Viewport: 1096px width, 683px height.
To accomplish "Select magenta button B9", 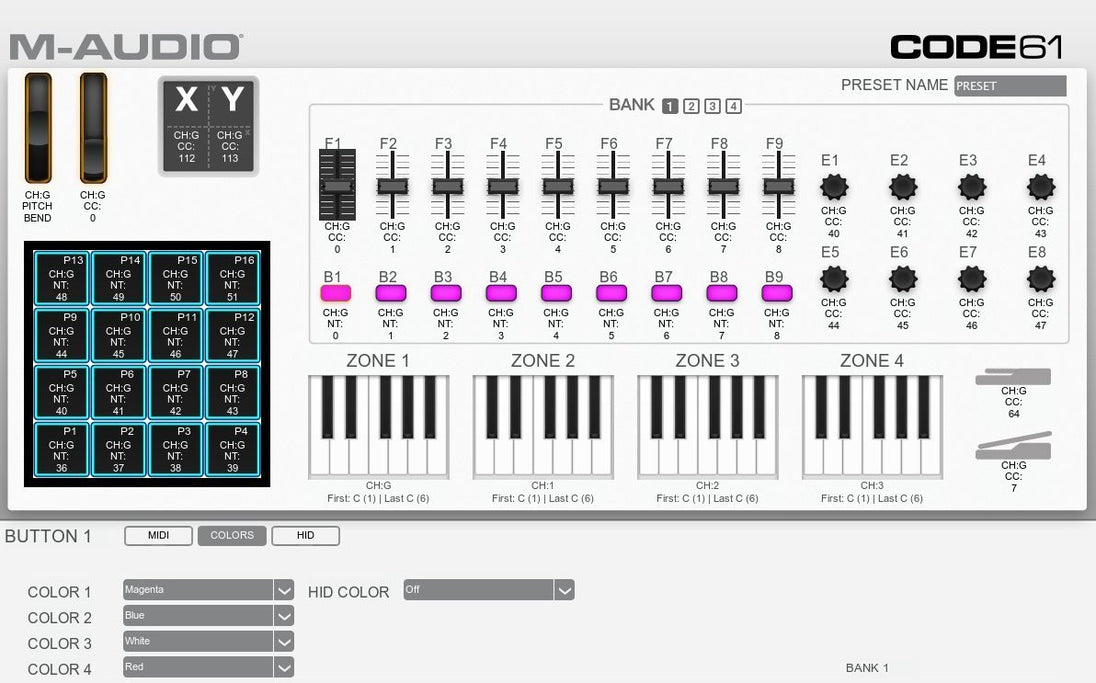I will pyautogui.click(x=777, y=293).
